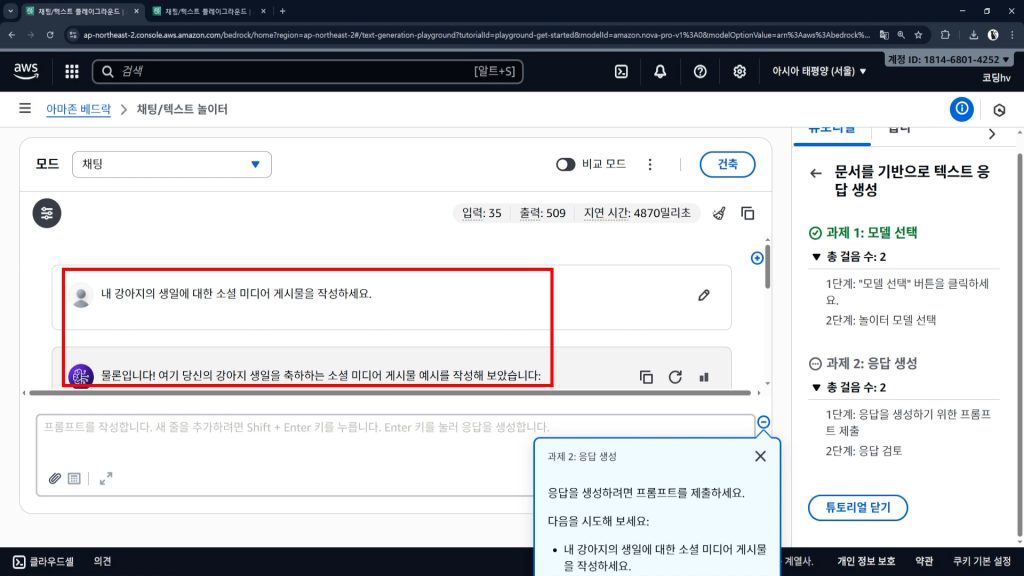Open the 모드 채팅 dropdown
This screenshot has height=576, width=1024.
tap(172, 165)
